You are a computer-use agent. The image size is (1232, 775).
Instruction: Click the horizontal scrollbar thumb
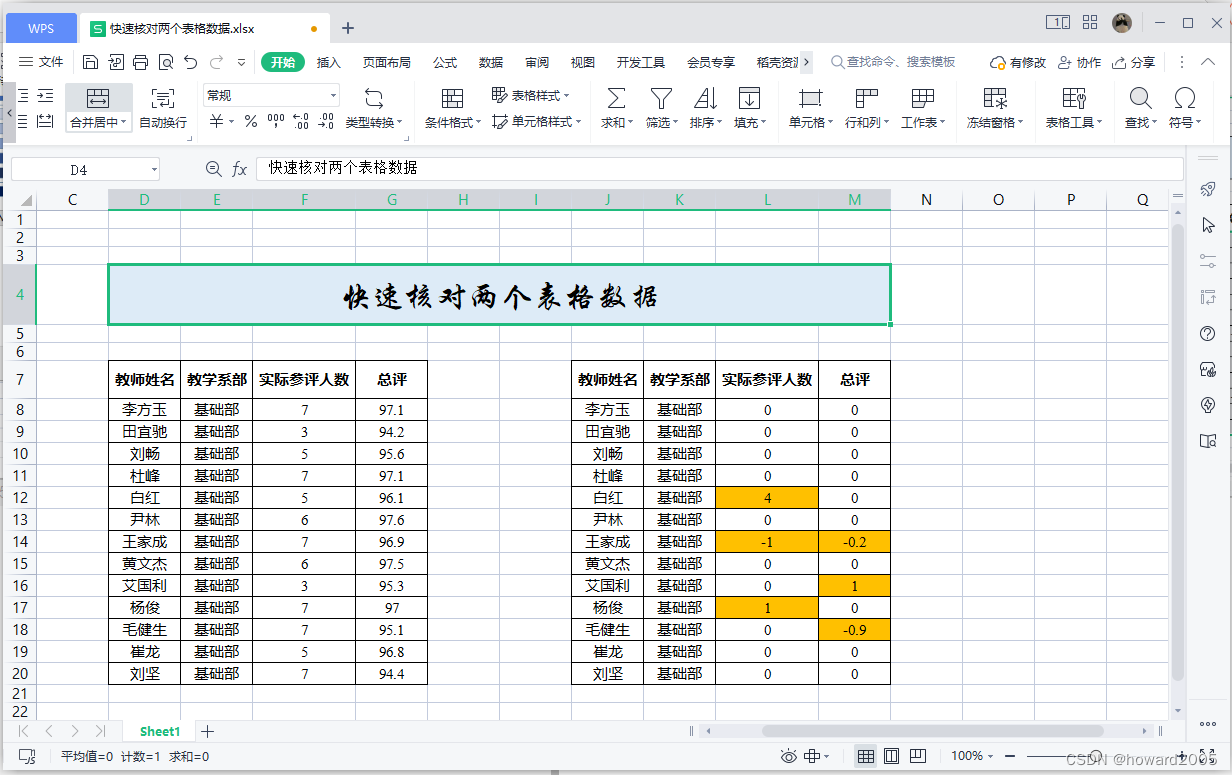tap(932, 731)
